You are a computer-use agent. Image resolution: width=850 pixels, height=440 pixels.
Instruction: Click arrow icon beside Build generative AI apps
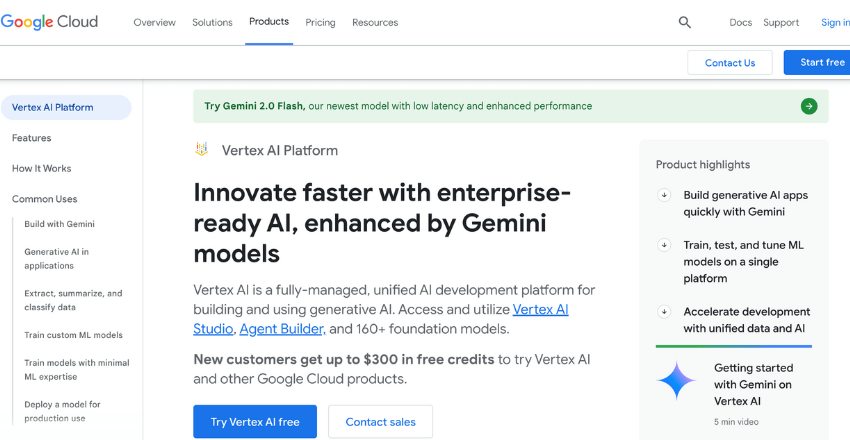[x=664, y=195]
